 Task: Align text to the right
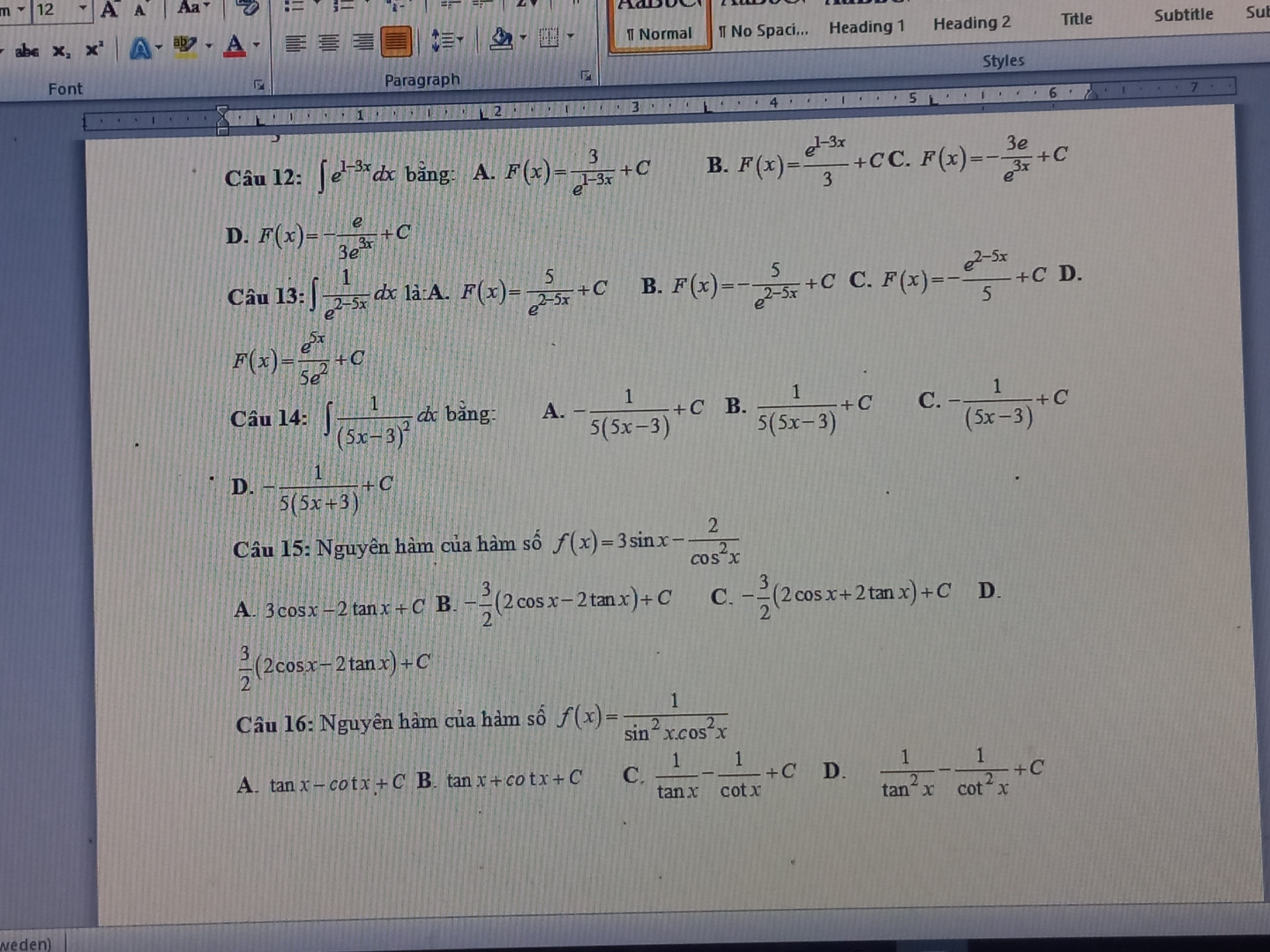click(362, 41)
